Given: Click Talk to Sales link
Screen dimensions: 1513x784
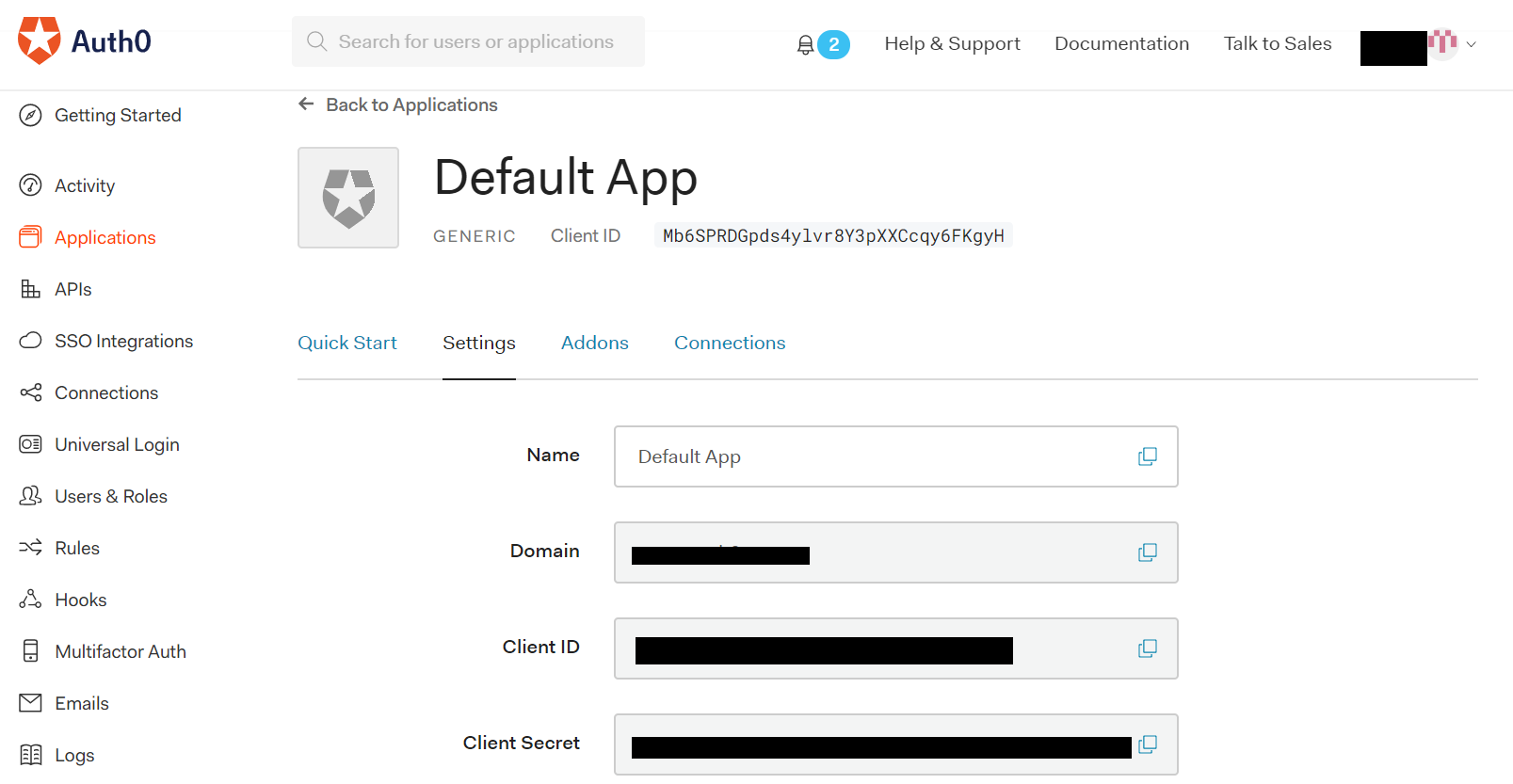Looking at the screenshot, I should click(1278, 43).
